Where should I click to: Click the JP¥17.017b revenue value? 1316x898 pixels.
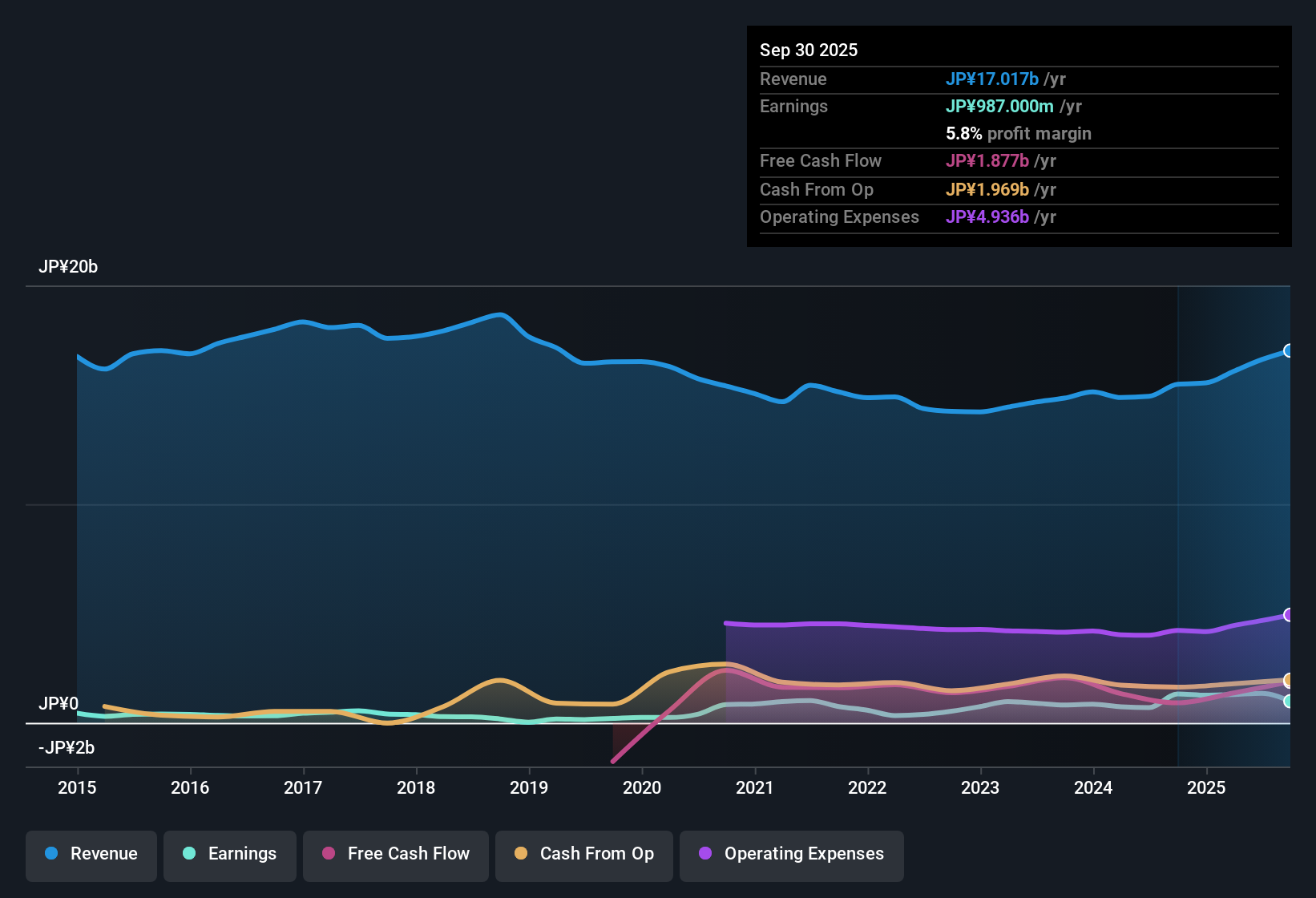click(x=992, y=79)
